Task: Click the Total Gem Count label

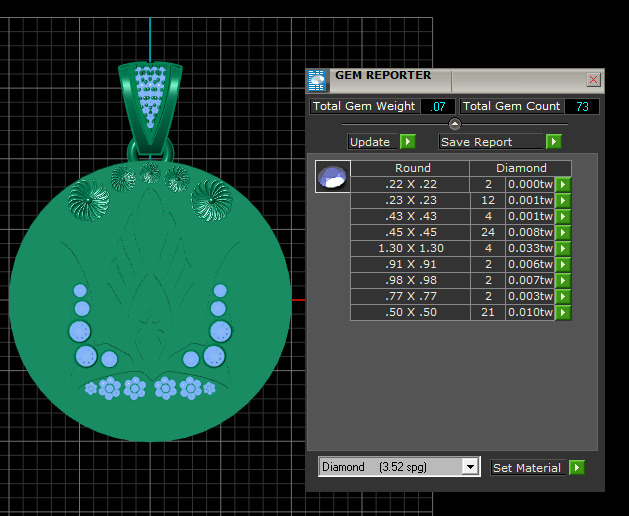Action: click(511, 106)
